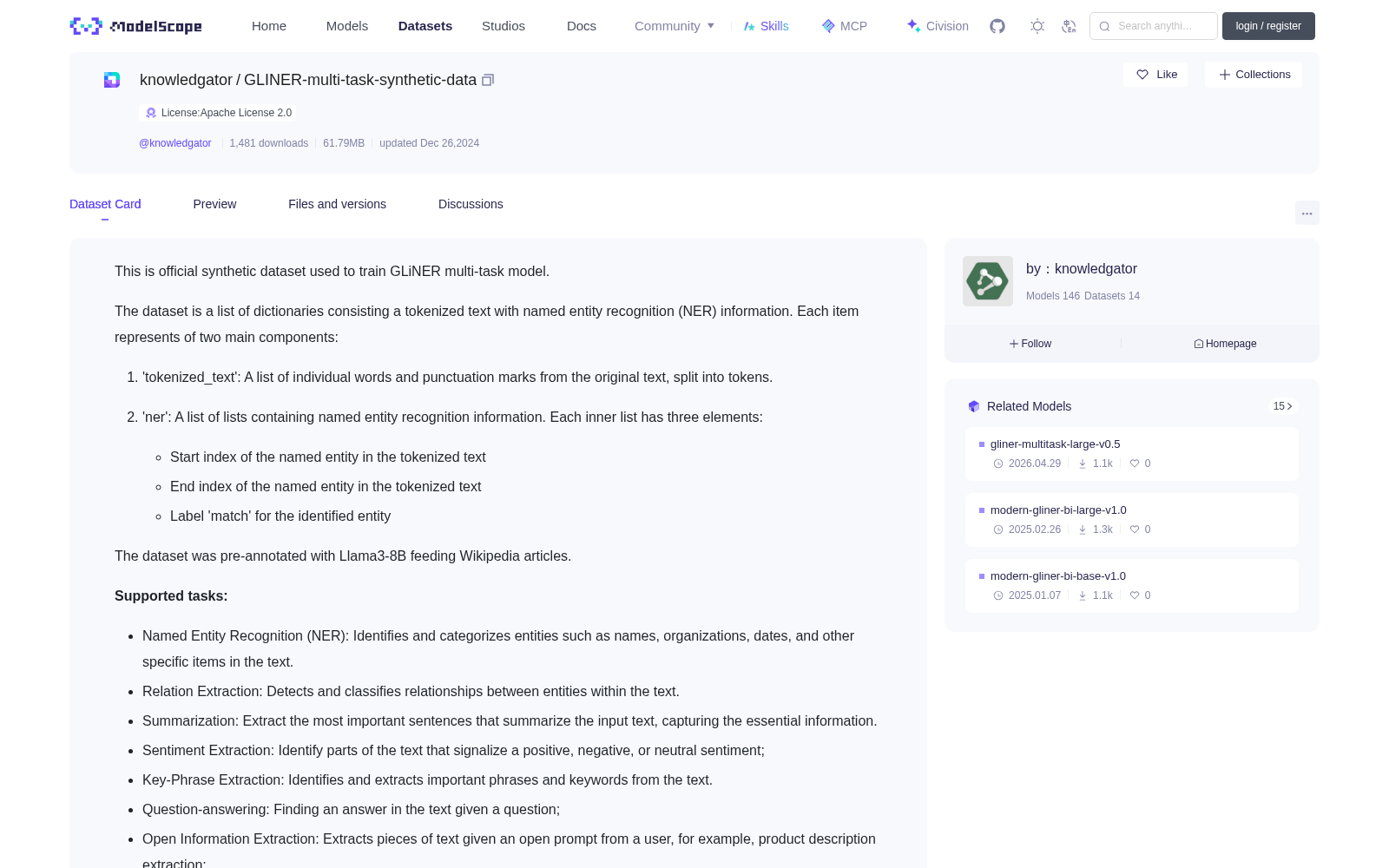Open modern-gliner-bi-base-v1.0 model
Viewport: 1389px width, 868px height.
pos(1058,576)
